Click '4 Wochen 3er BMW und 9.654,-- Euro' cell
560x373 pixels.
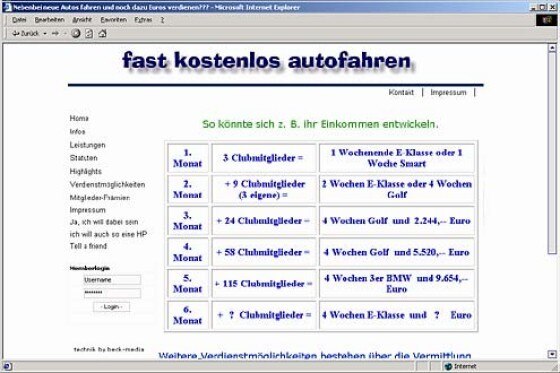click(x=397, y=284)
